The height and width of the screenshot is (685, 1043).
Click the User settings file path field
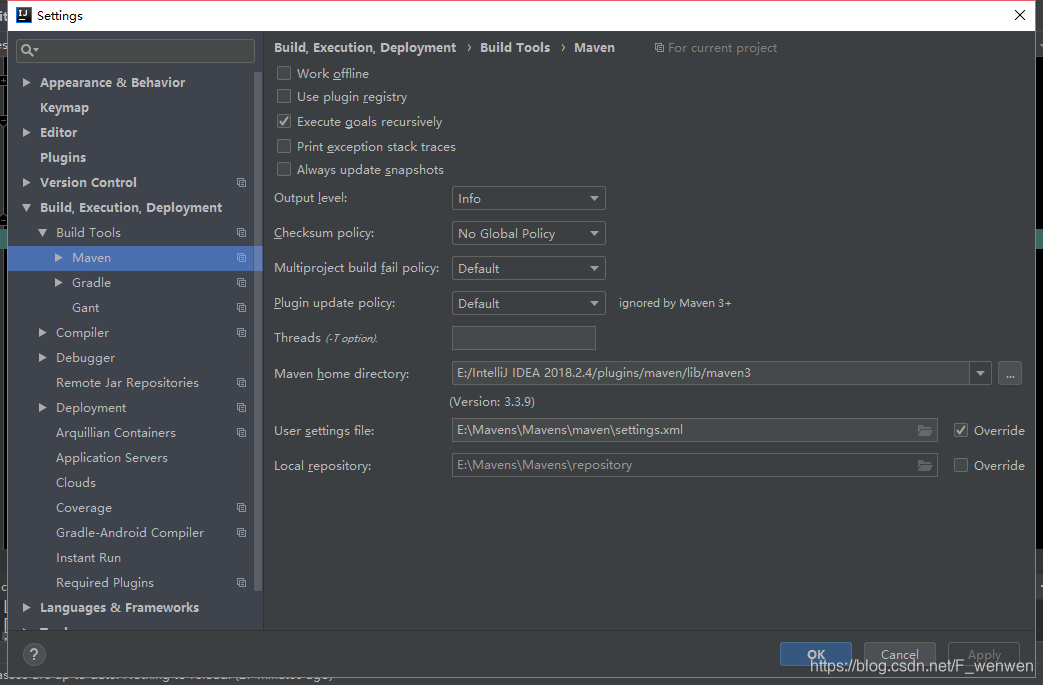click(694, 430)
